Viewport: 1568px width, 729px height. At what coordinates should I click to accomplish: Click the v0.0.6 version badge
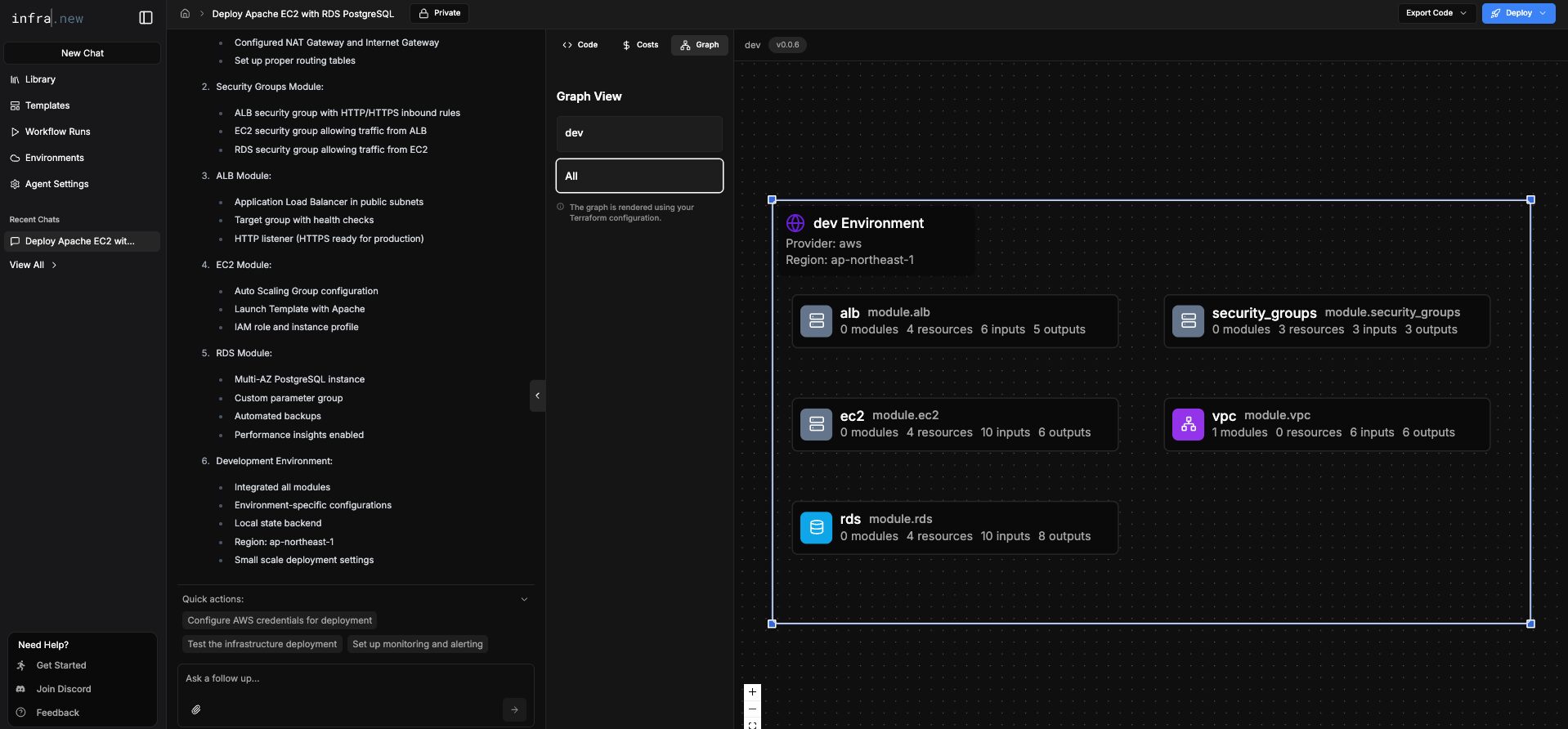[x=787, y=45]
